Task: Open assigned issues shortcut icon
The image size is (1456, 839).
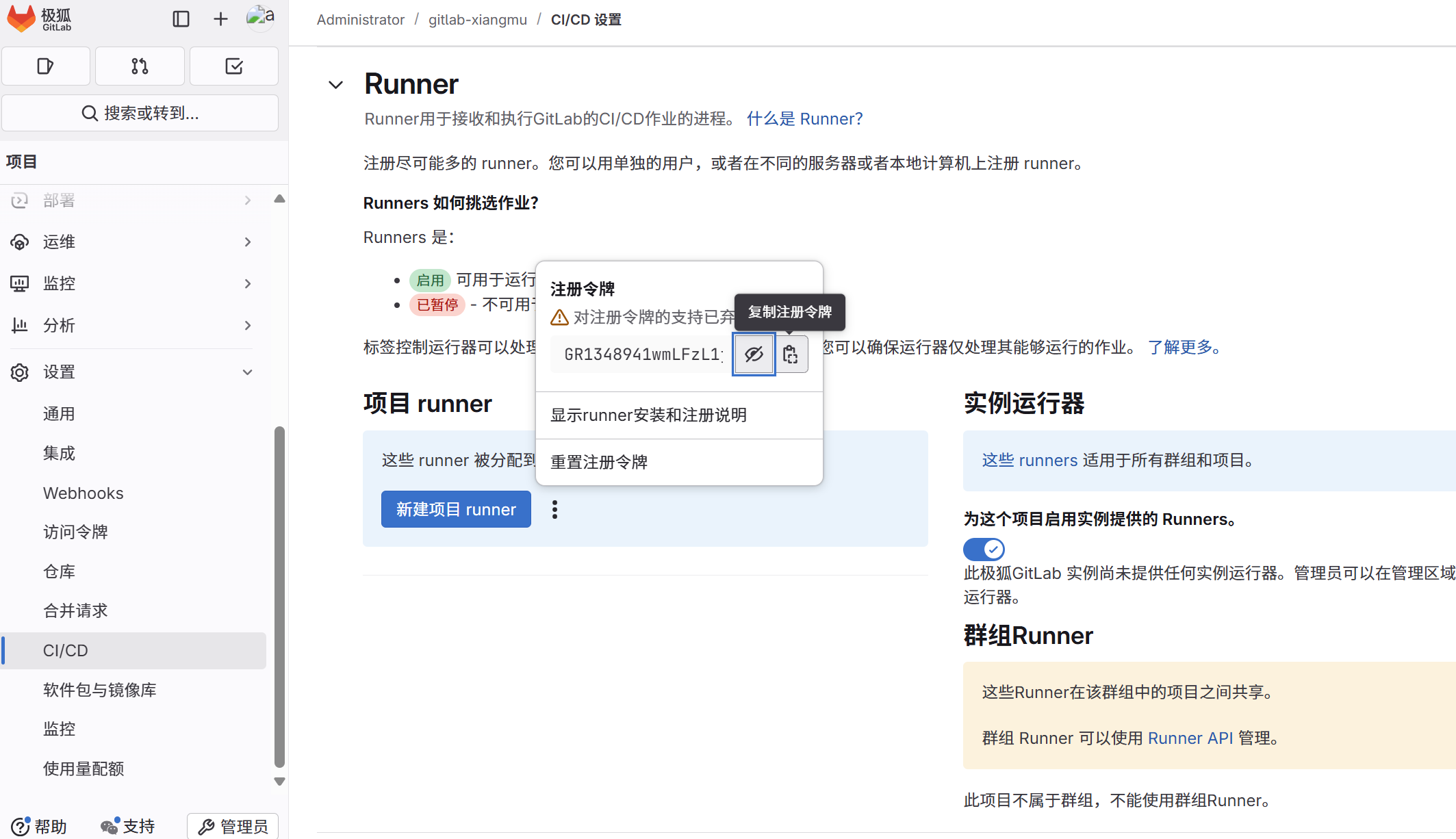Action: tap(46, 66)
